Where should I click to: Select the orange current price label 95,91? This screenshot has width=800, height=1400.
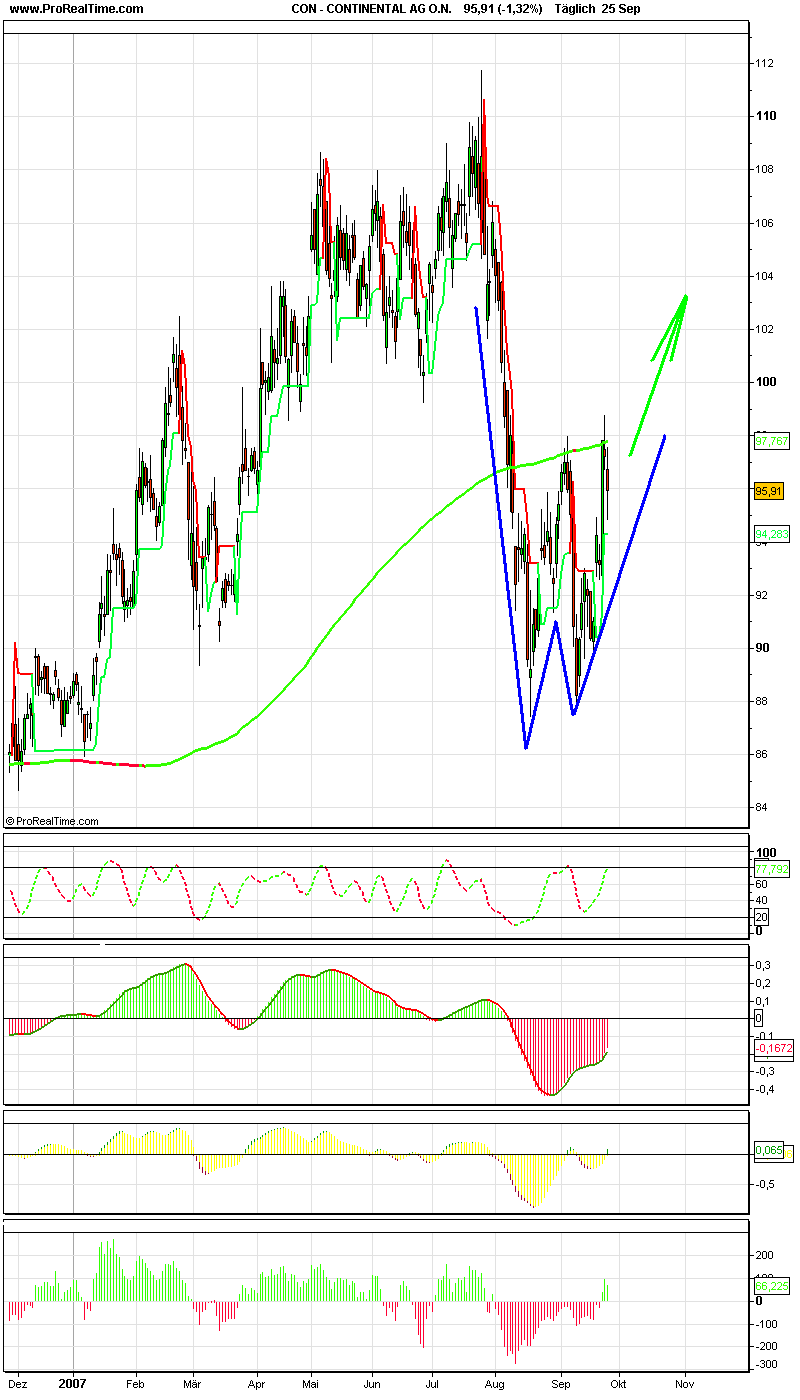[771, 491]
